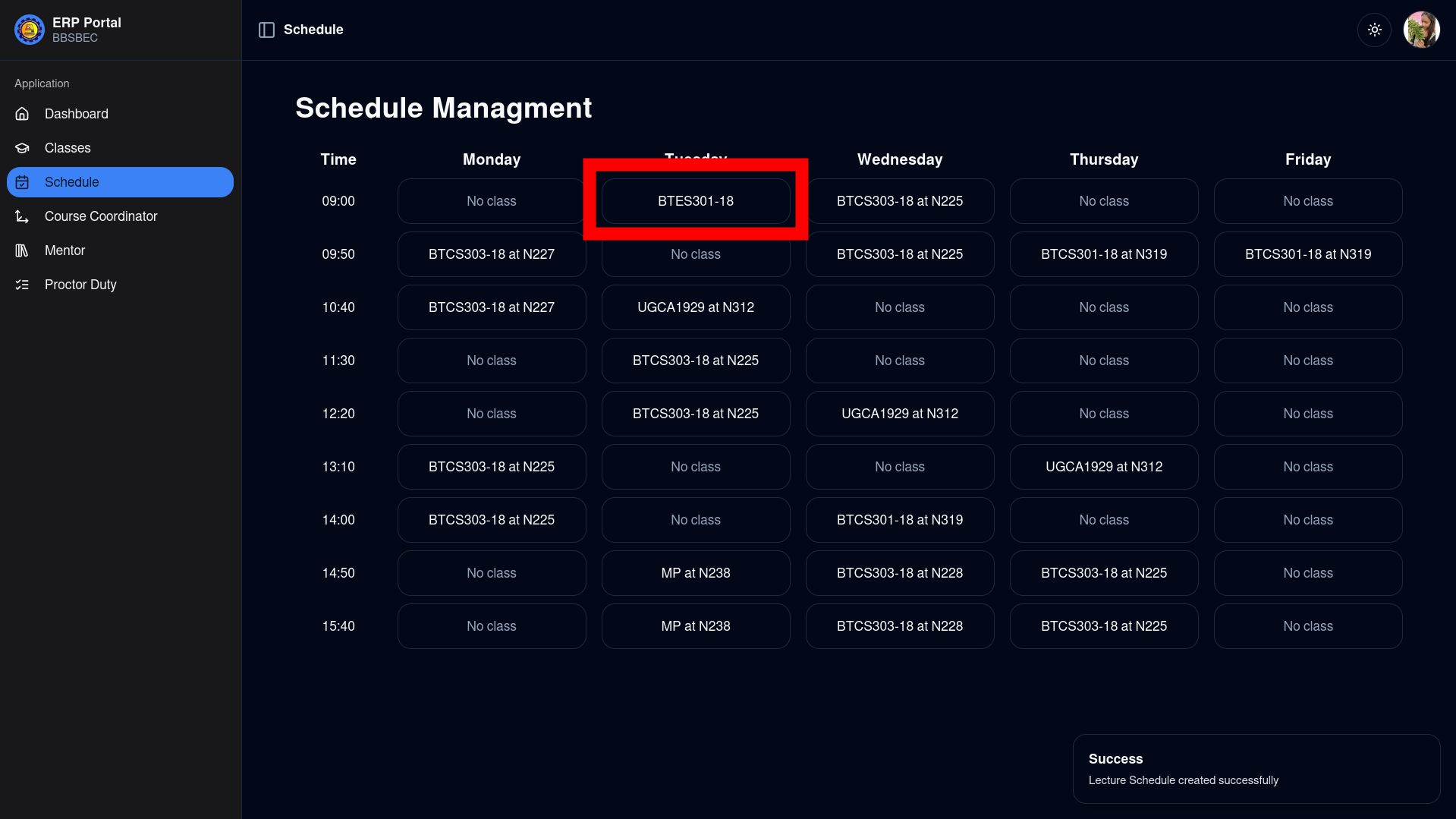This screenshot has width=1456, height=819.
Task: Click the Mentor library icon
Action: click(x=22, y=250)
